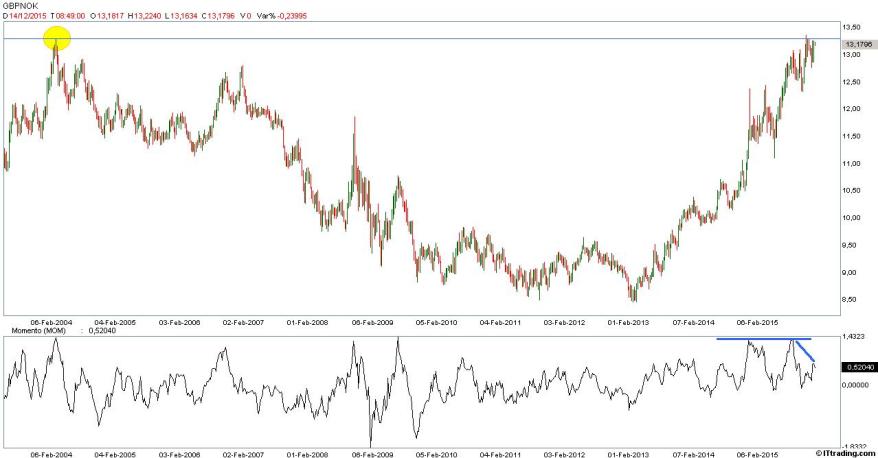878x458 pixels.
Task: Click 06-Feb-2015 under the momentum panel
Action: point(757,455)
